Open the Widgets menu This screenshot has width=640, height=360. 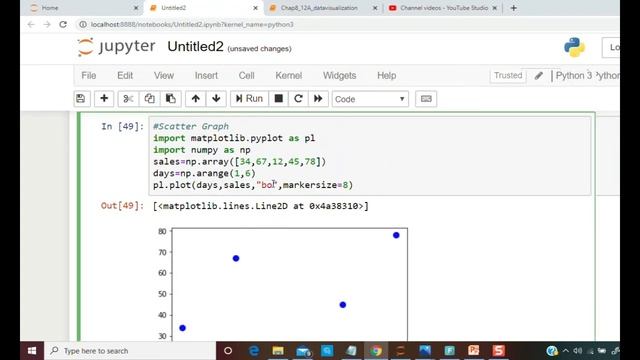pyautogui.click(x=340, y=76)
